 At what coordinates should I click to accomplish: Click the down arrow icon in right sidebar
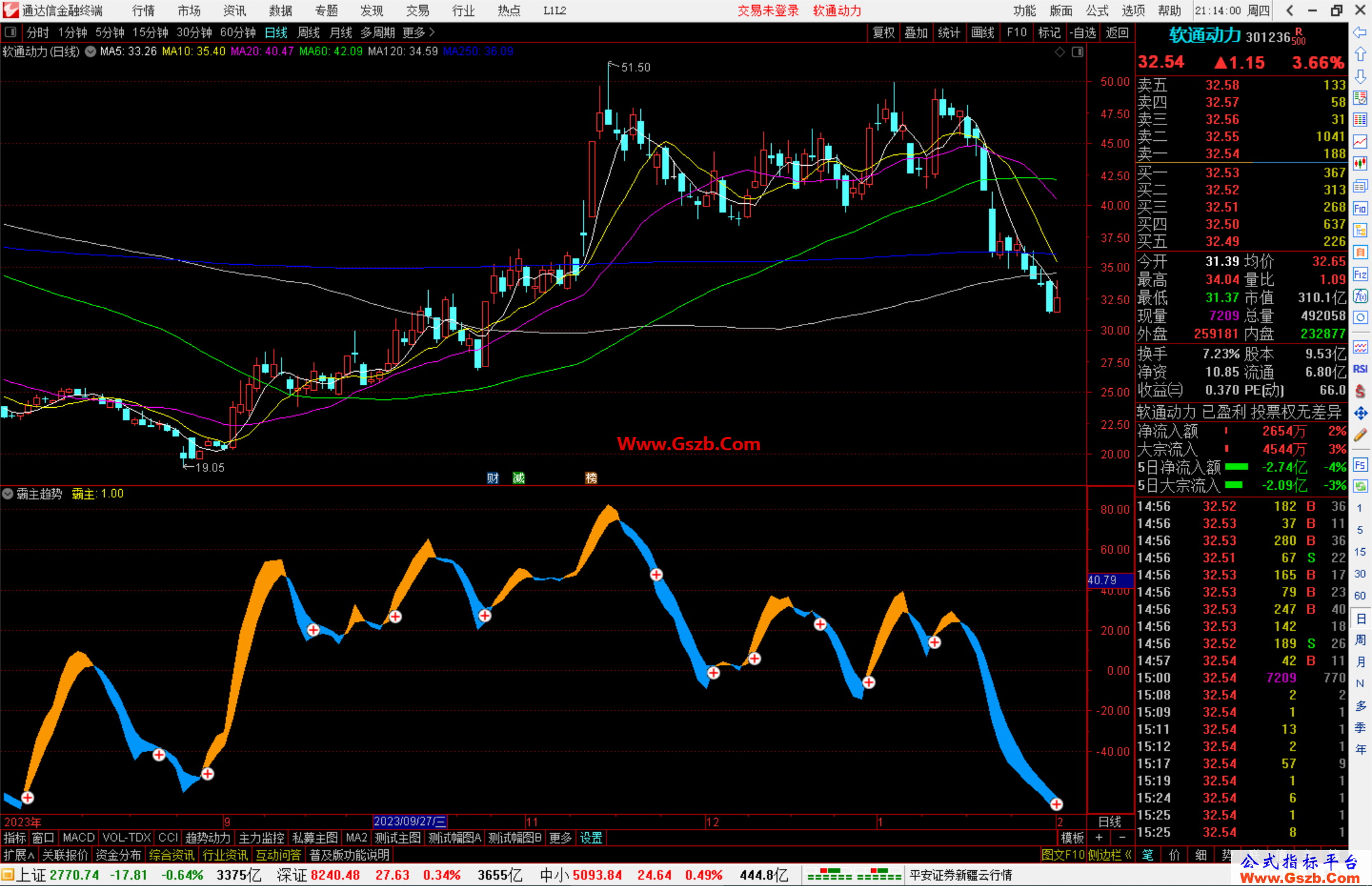[1360, 77]
